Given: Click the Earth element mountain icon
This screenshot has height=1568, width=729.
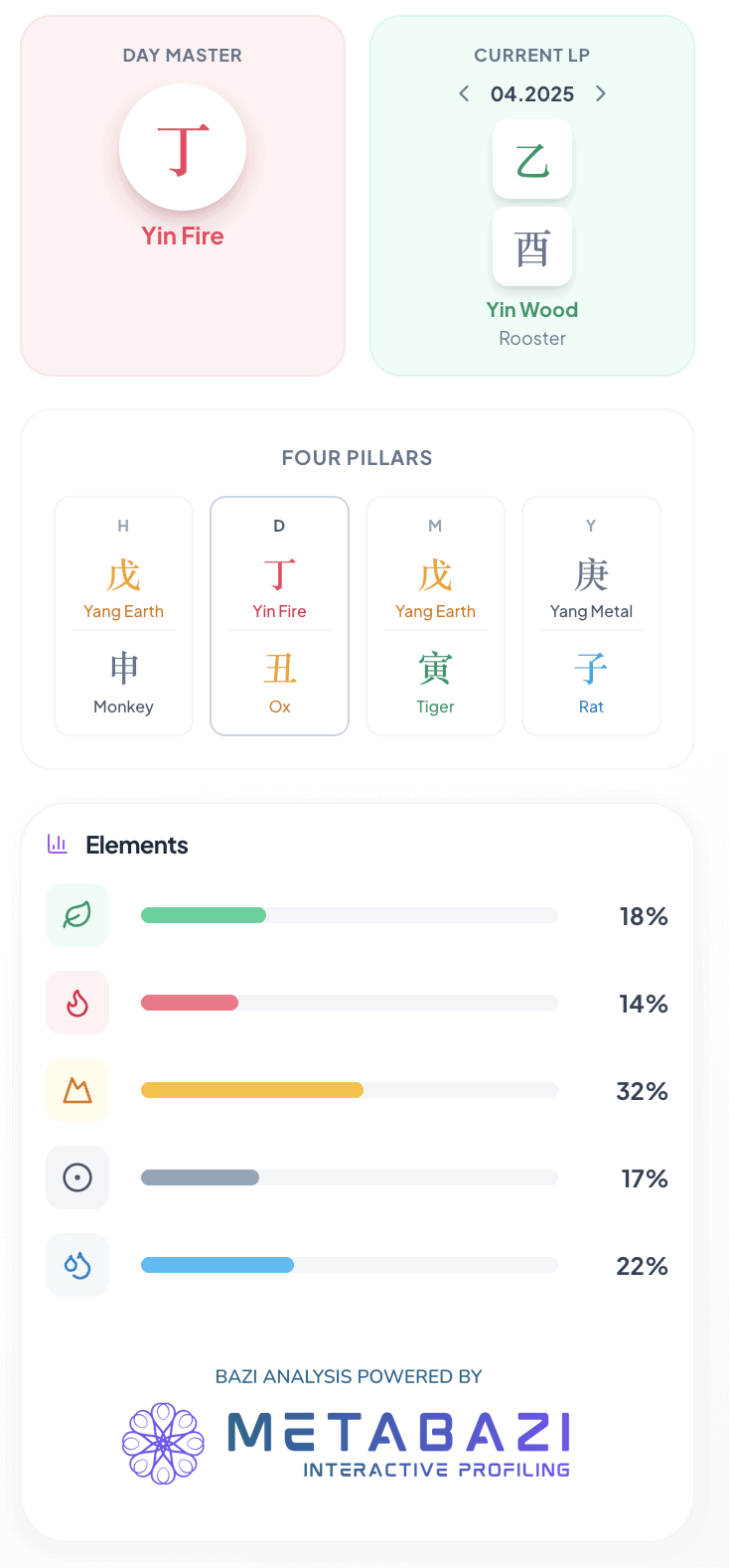Looking at the screenshot, I should point(77,1090).
